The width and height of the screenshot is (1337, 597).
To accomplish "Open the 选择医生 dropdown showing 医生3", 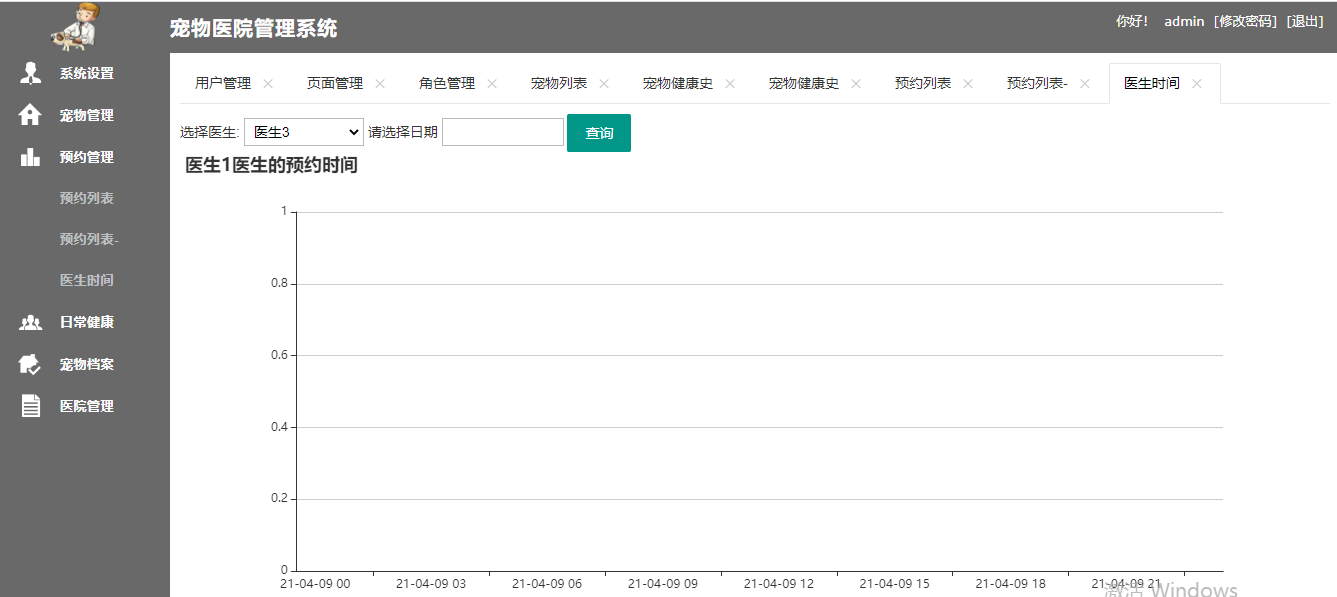I will point(304,132).
